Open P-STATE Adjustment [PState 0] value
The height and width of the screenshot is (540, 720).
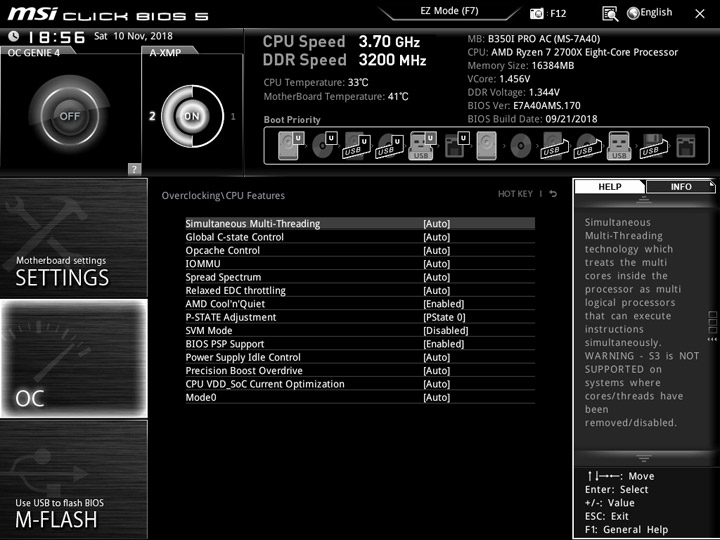tap(444, 317)
